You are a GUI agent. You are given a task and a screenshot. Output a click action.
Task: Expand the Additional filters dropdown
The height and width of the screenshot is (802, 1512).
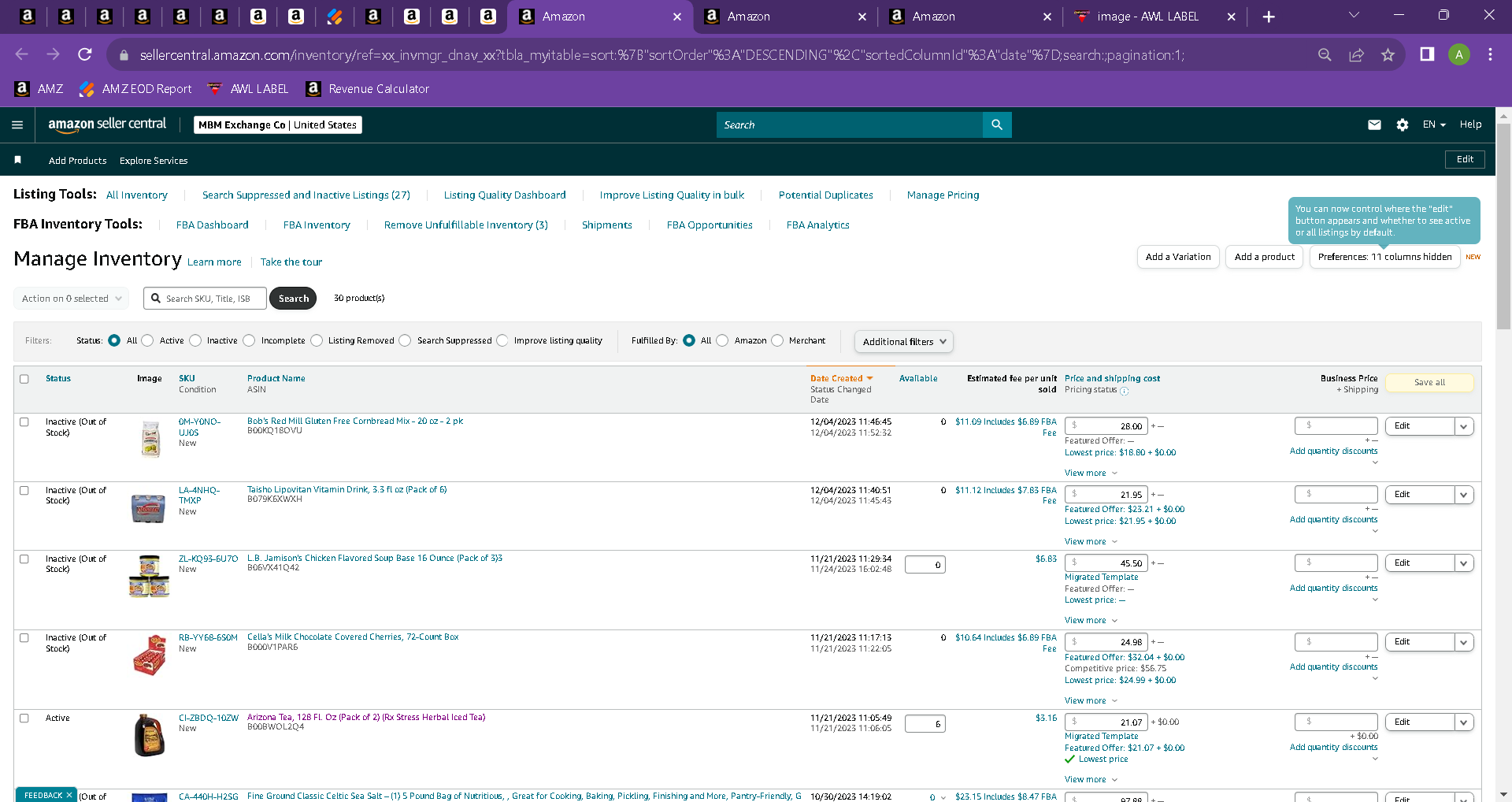pos(904,341)
